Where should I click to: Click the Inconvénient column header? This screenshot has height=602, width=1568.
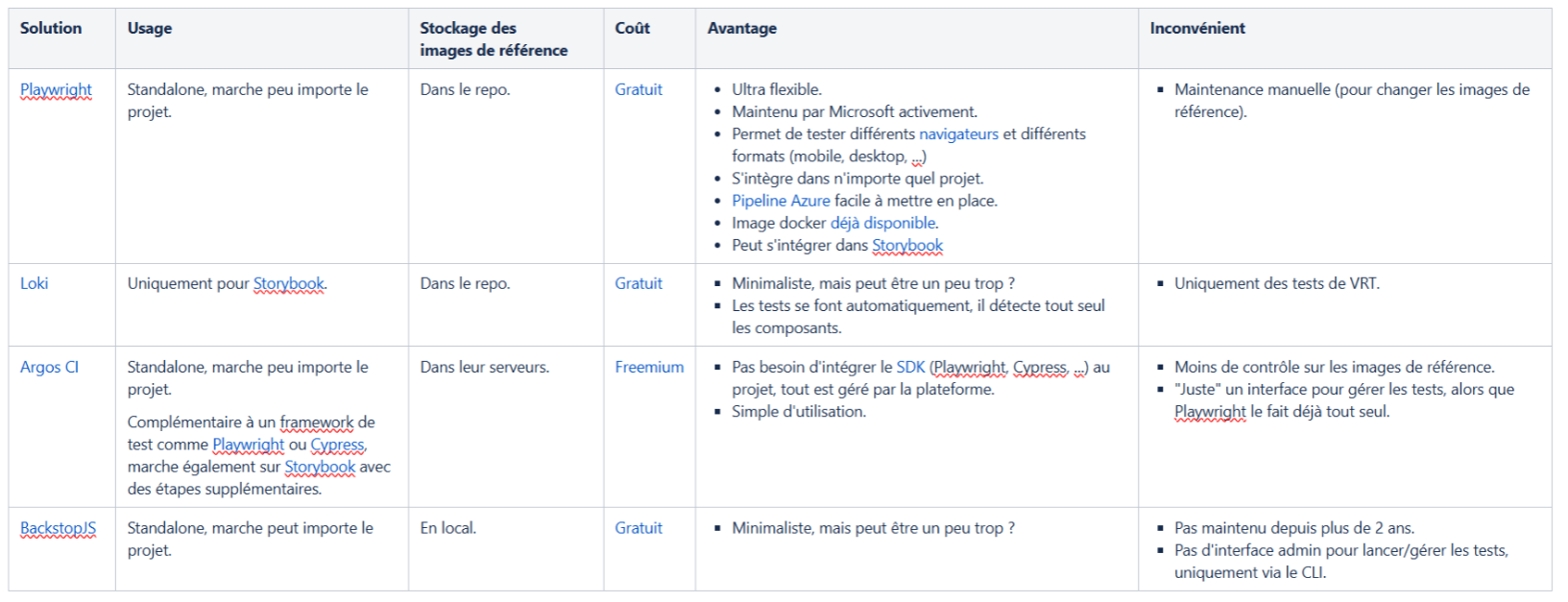point(1196,28)
